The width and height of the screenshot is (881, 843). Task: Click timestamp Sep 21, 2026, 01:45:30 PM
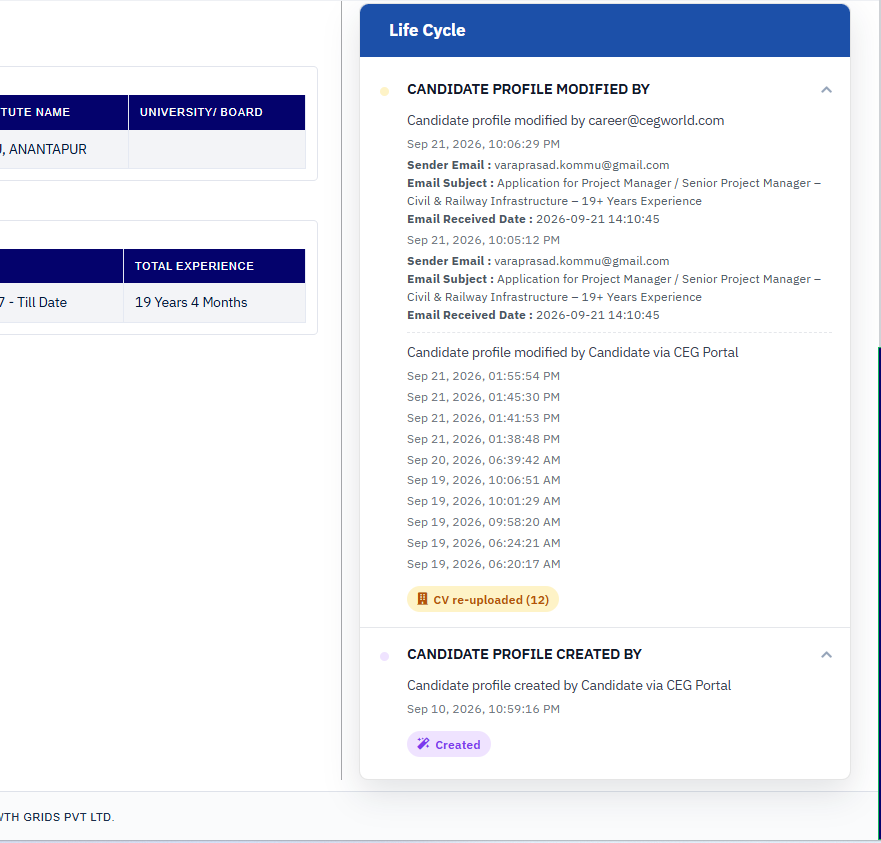[483, 397]
